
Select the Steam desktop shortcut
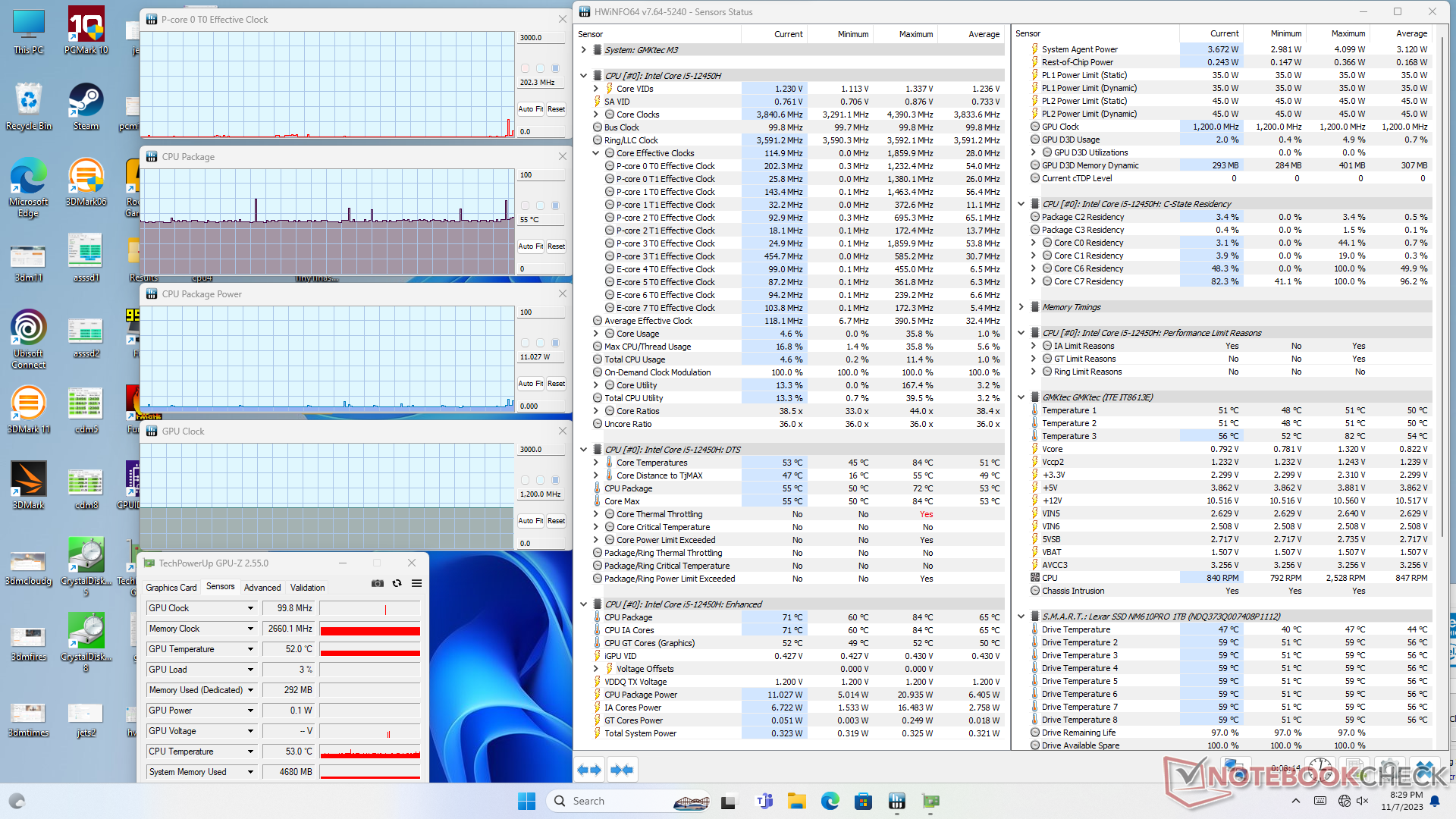[x=86, y=107]
